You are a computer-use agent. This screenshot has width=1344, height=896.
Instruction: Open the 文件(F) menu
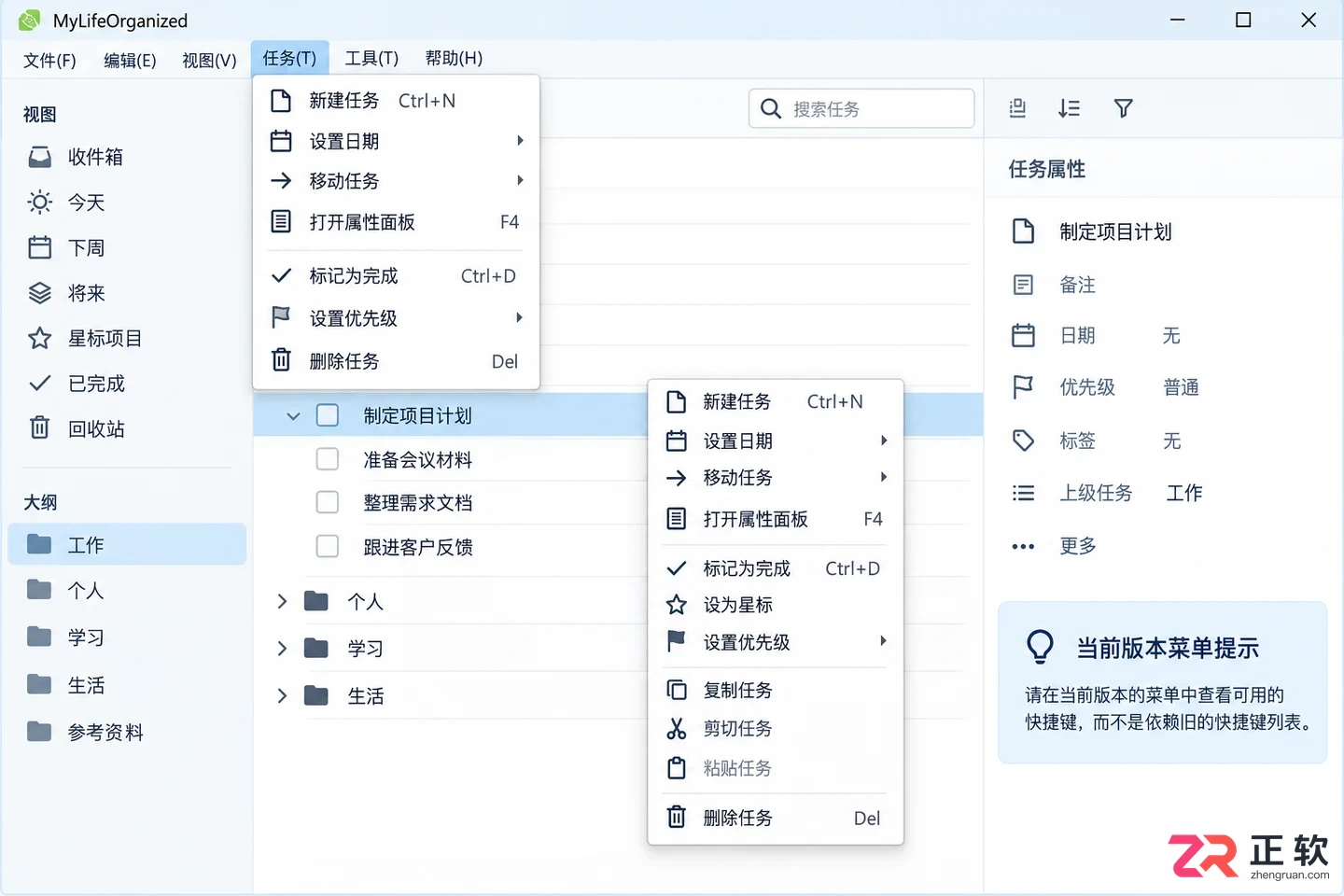tap(49, 59)
